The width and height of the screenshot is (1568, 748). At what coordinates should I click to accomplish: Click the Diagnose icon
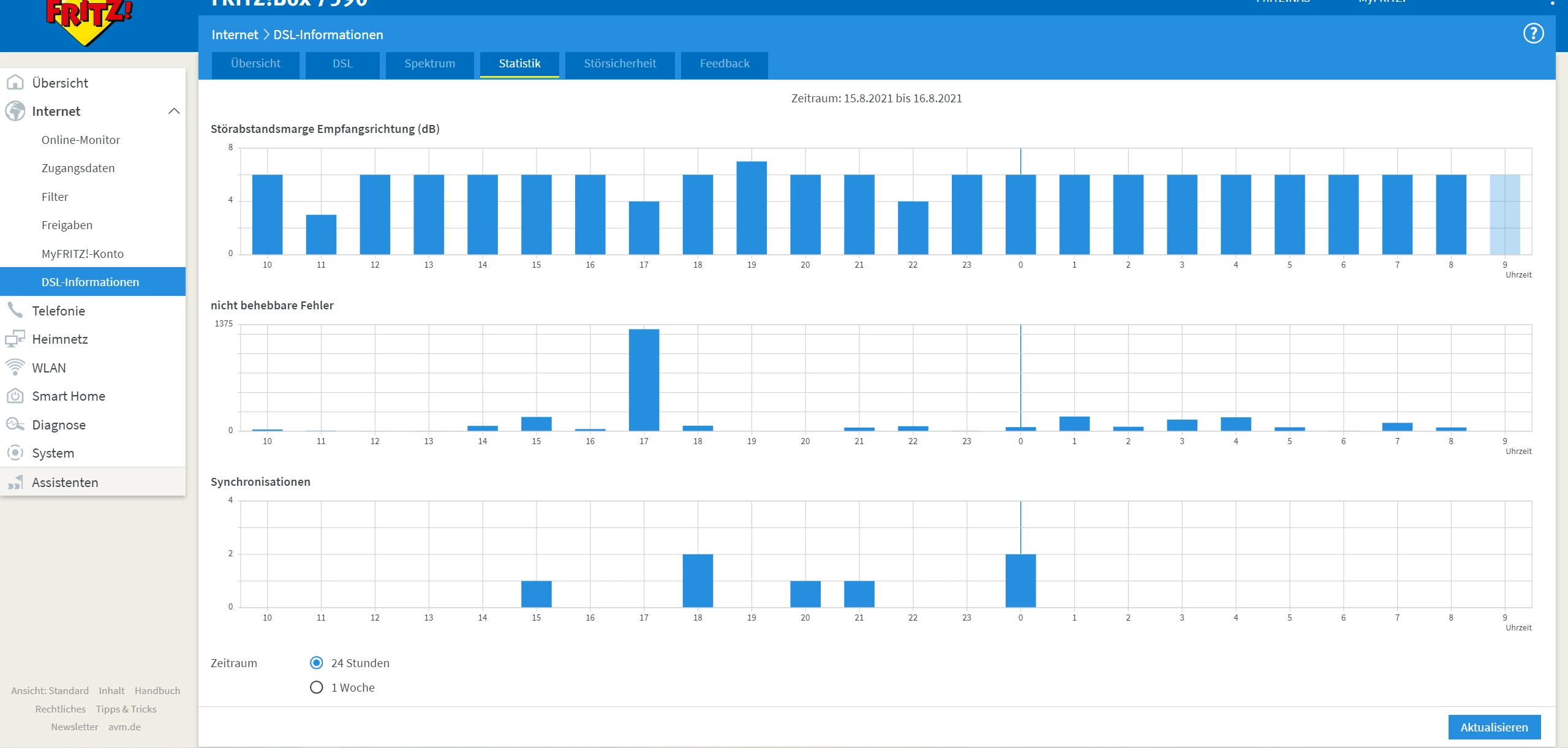[x=15, y=425]
